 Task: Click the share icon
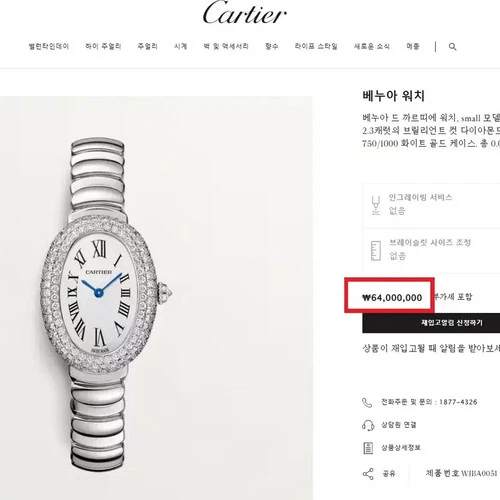368,474
